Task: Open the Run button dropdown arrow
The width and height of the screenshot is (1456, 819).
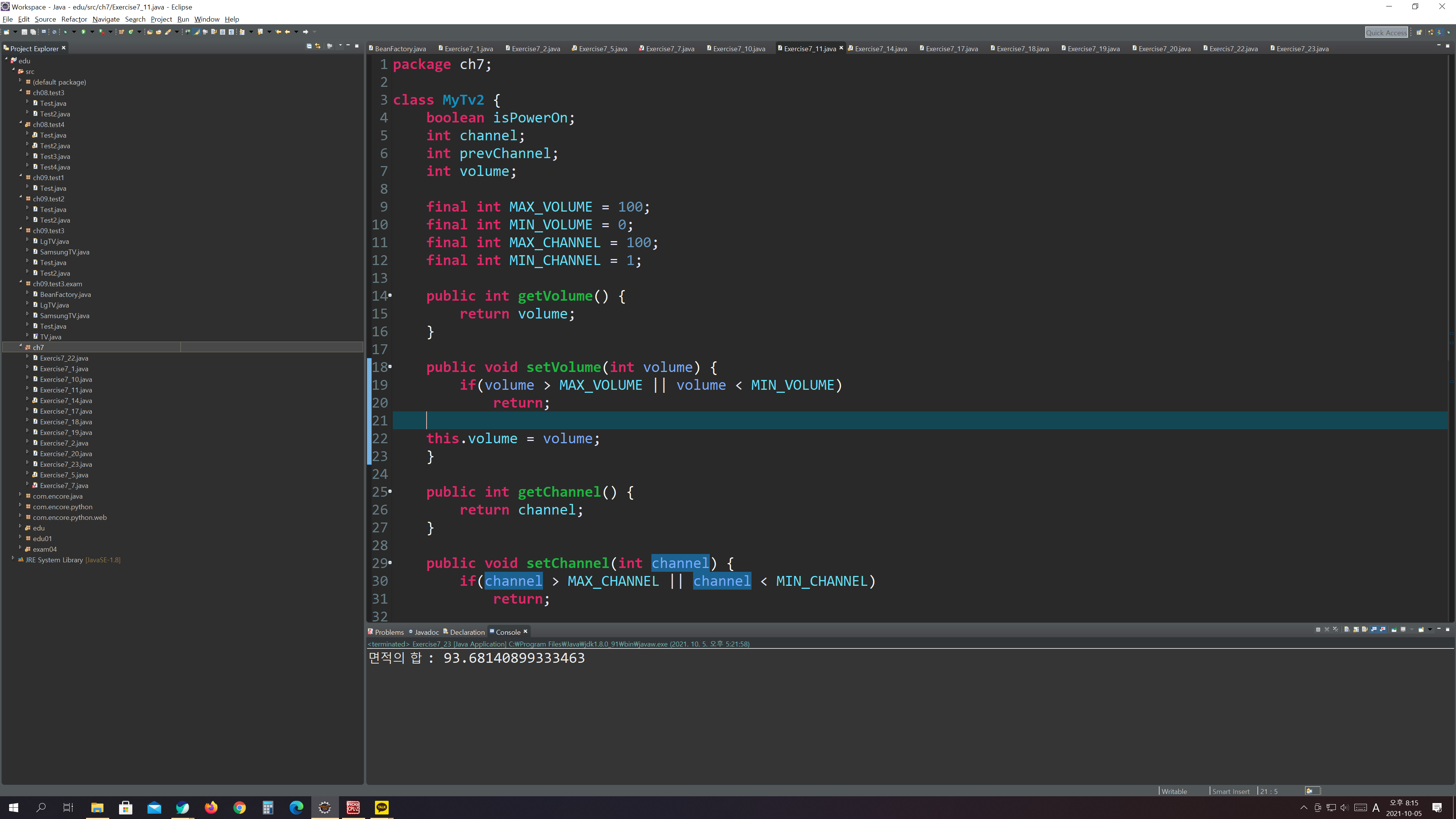Action: (x=92, y=31)
